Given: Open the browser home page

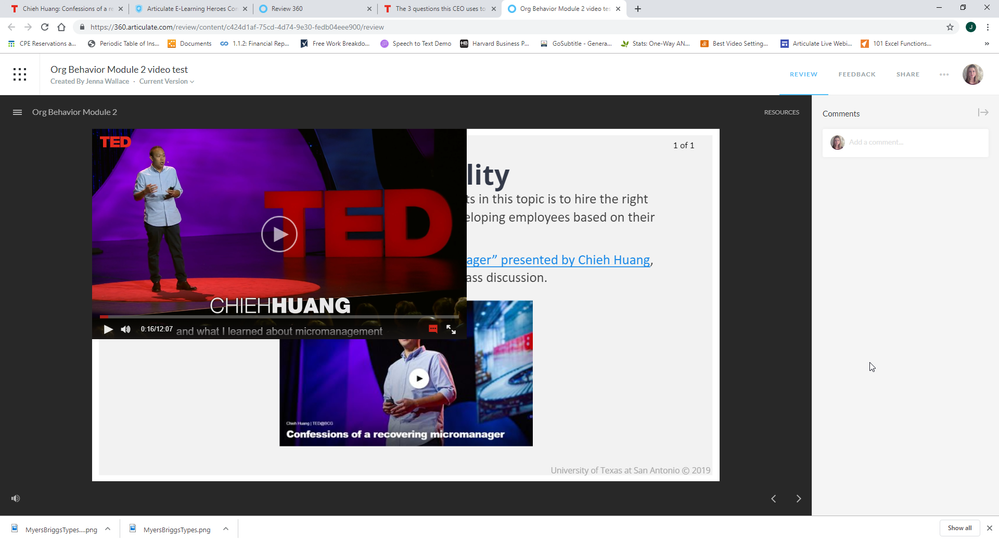Looking at the screenshot, I should pos(61,27).
